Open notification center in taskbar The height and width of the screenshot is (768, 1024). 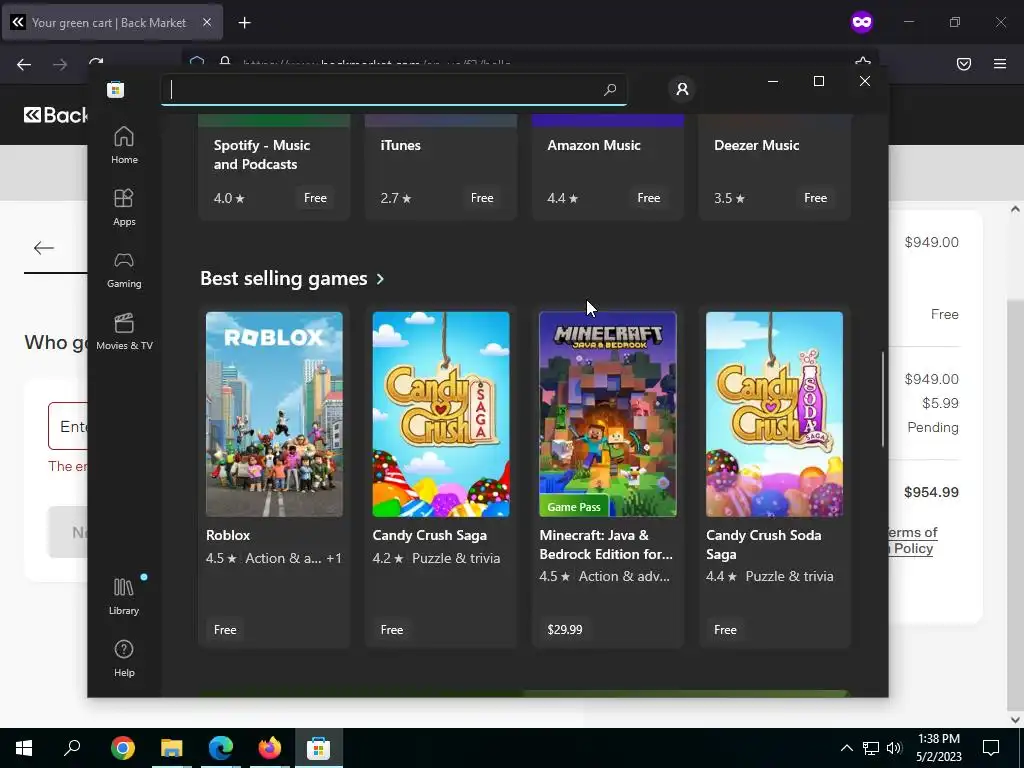coord(991,748)
